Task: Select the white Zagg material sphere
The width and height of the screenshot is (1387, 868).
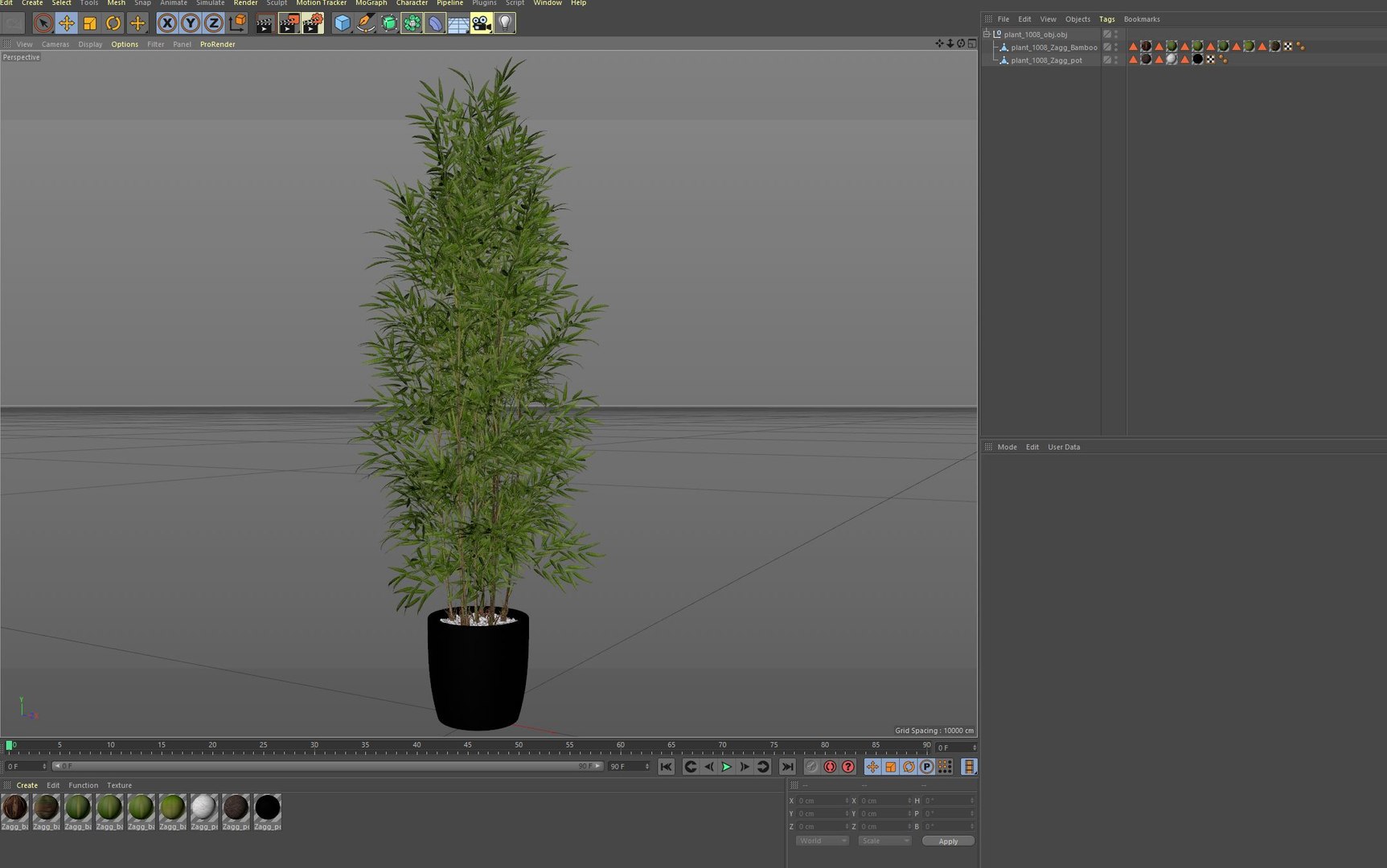Action: (x=203, y=808)
